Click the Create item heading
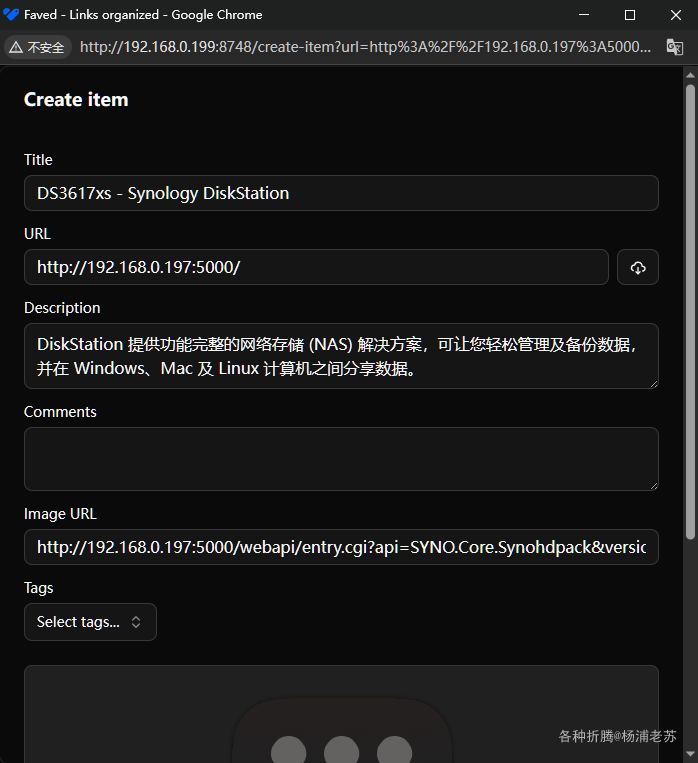This screenshot has width=698, height=763. coord(76,100)
